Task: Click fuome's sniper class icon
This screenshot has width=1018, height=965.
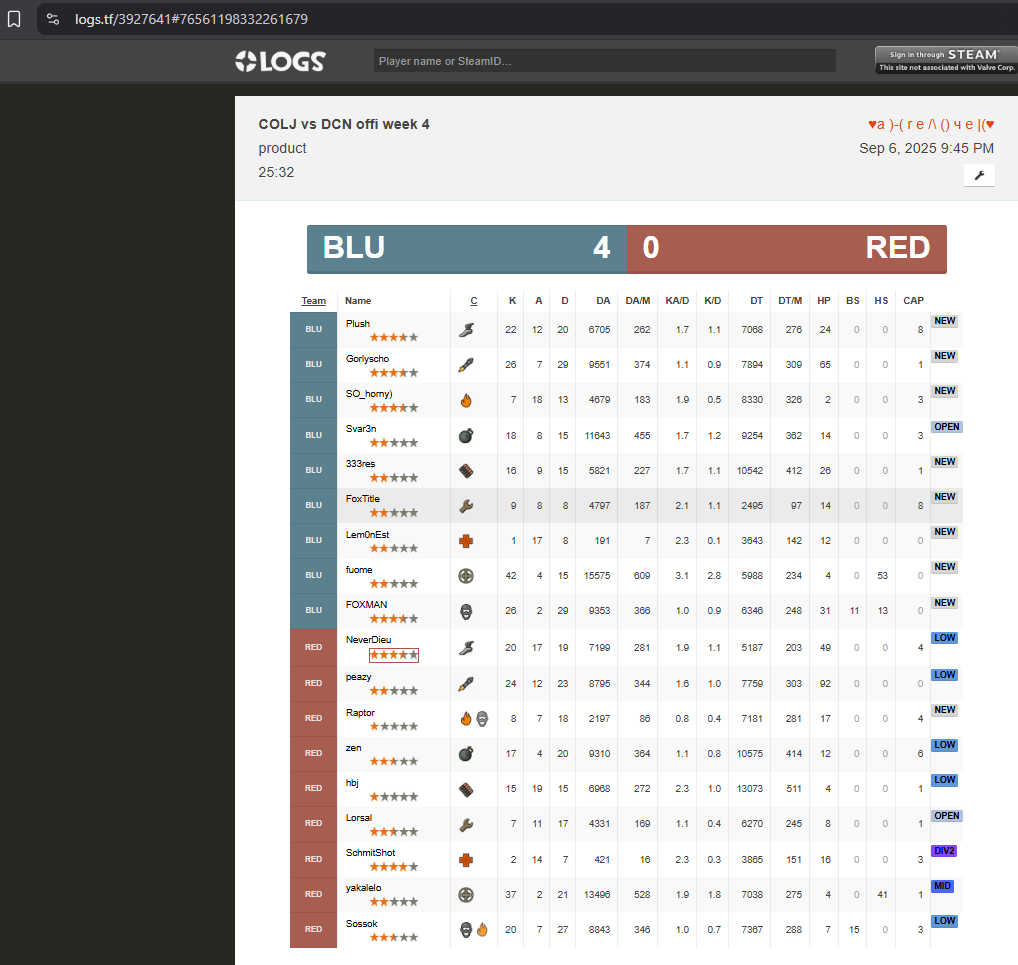Action: (466, 576)
